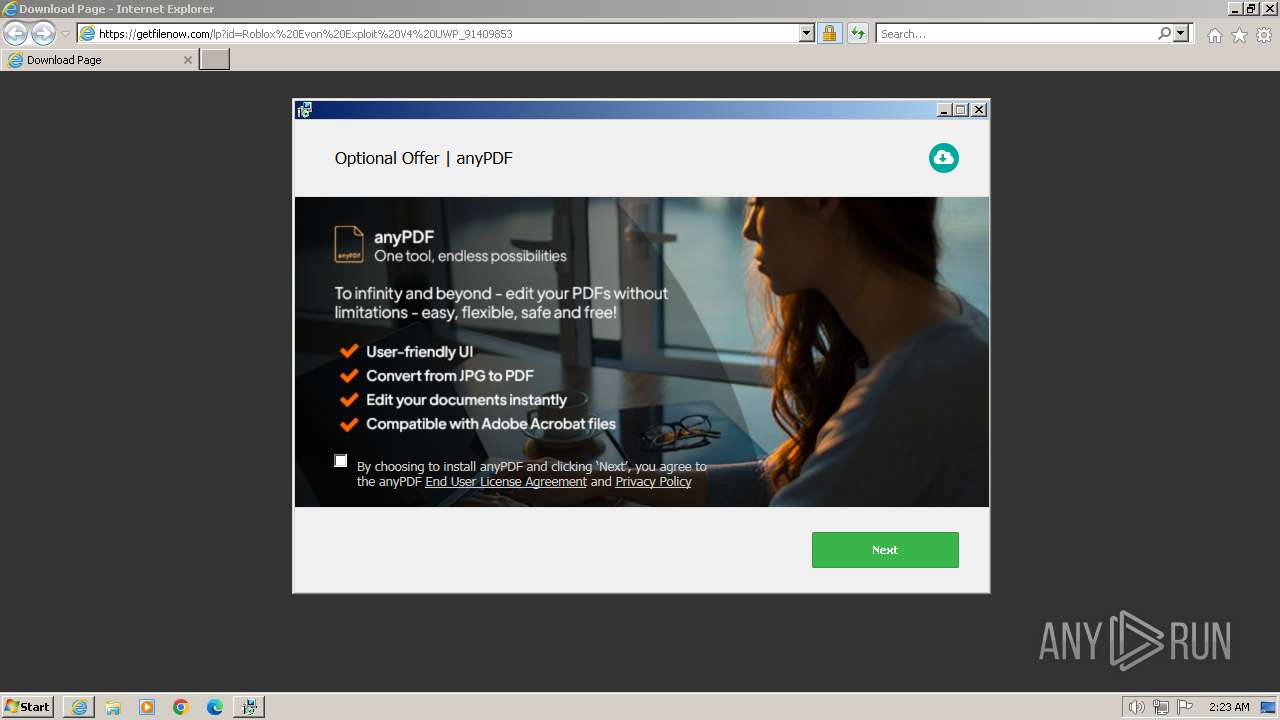The height and width of the screenshot is (720, 1280).
Task: Launch Edge from the taskbar
Action: [215, 707]
